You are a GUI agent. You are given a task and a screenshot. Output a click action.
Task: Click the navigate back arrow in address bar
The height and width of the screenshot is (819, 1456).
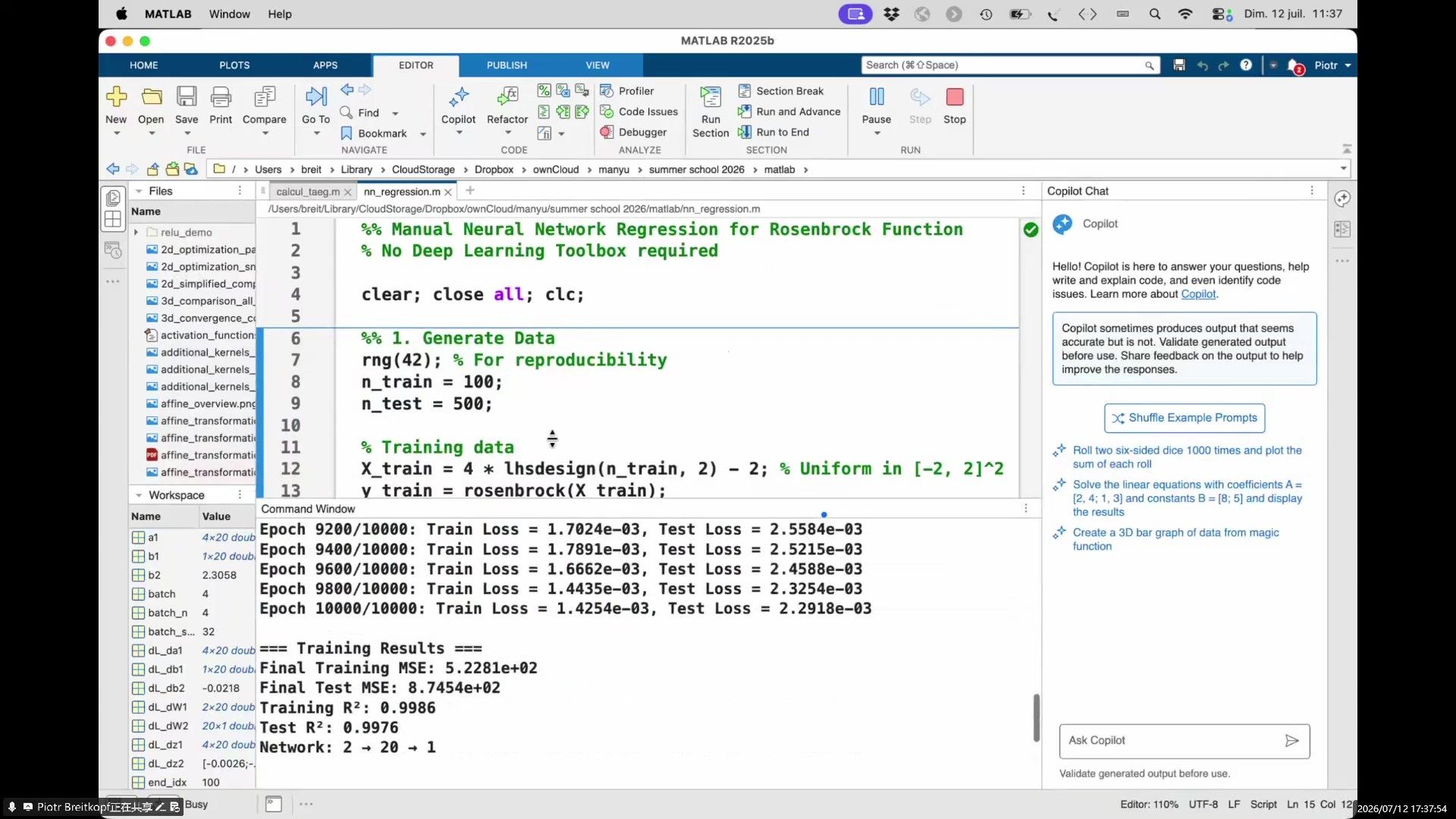pos(113,169)
